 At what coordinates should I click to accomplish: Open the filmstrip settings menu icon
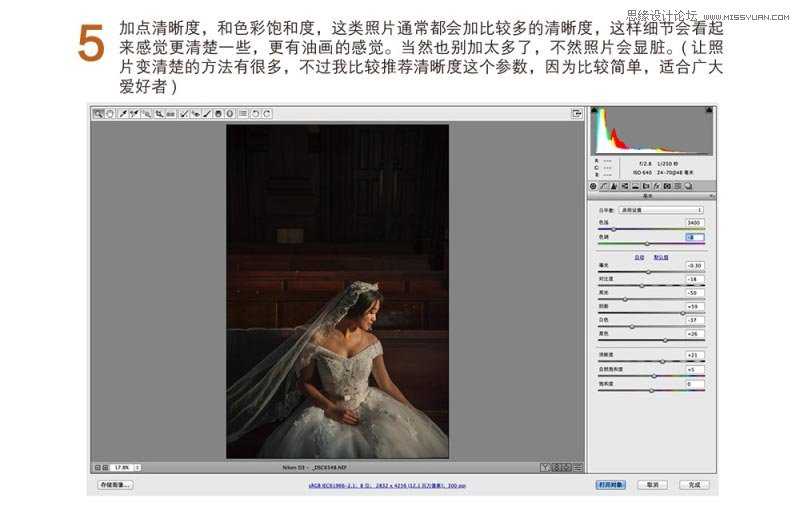[x=577, y=467]
